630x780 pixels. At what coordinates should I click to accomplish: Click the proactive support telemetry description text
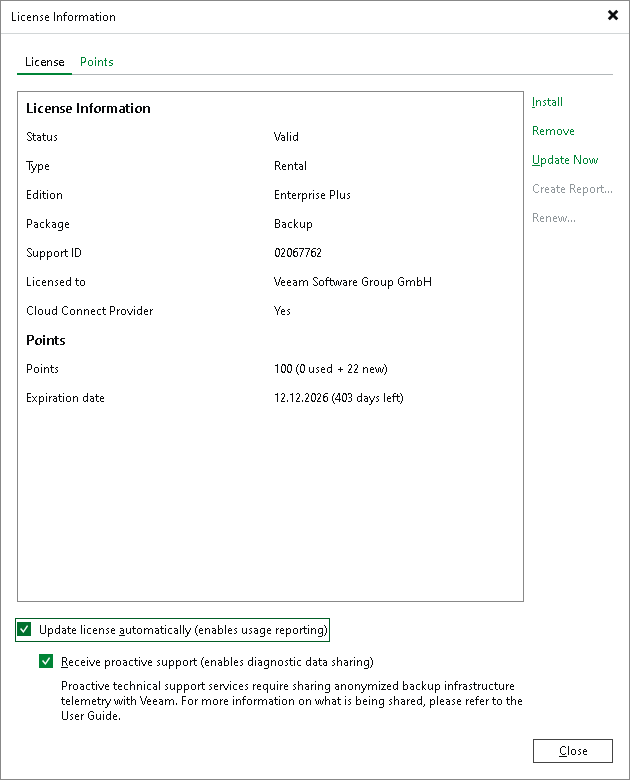[292, 701]
